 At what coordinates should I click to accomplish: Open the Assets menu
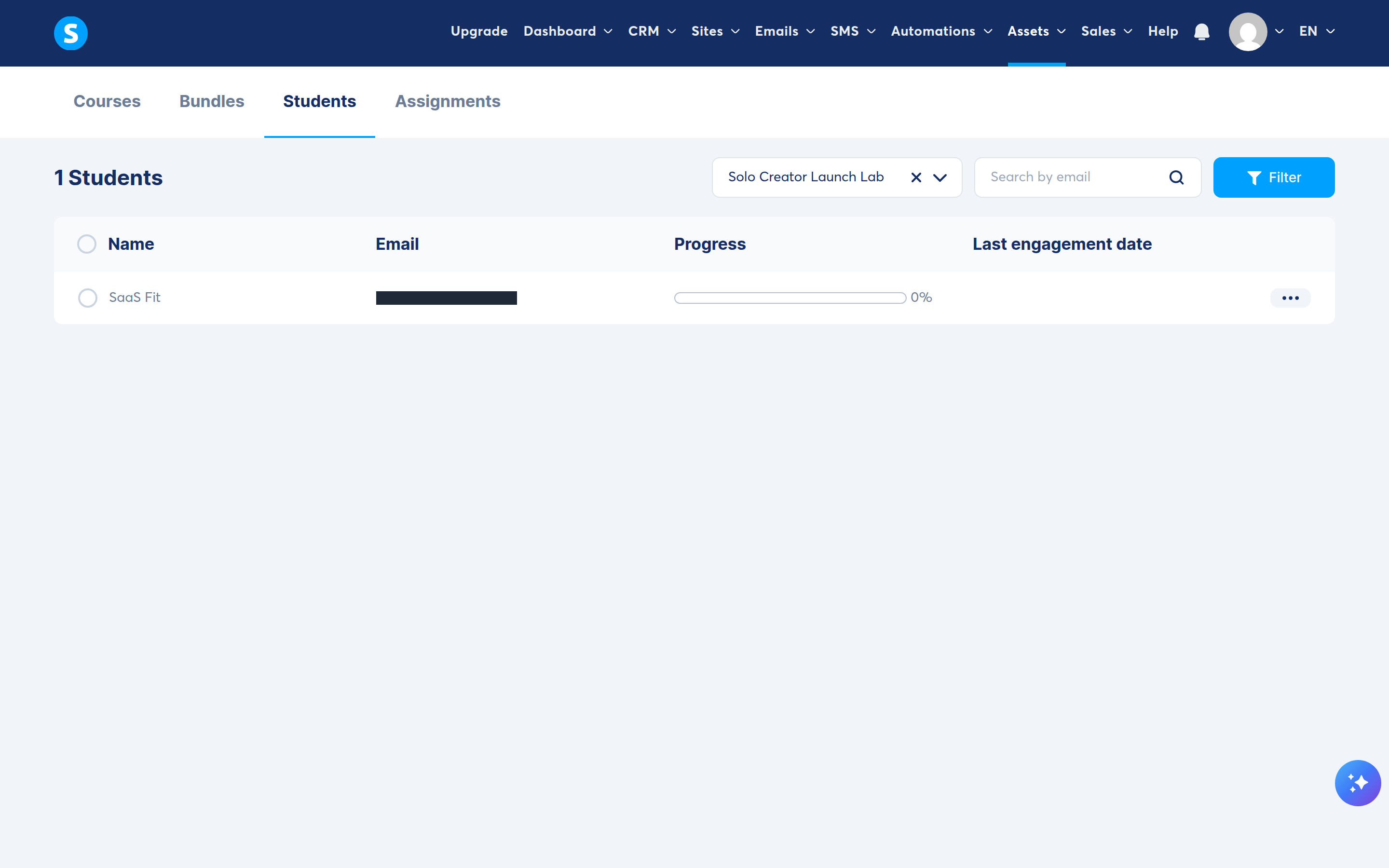1036,31
